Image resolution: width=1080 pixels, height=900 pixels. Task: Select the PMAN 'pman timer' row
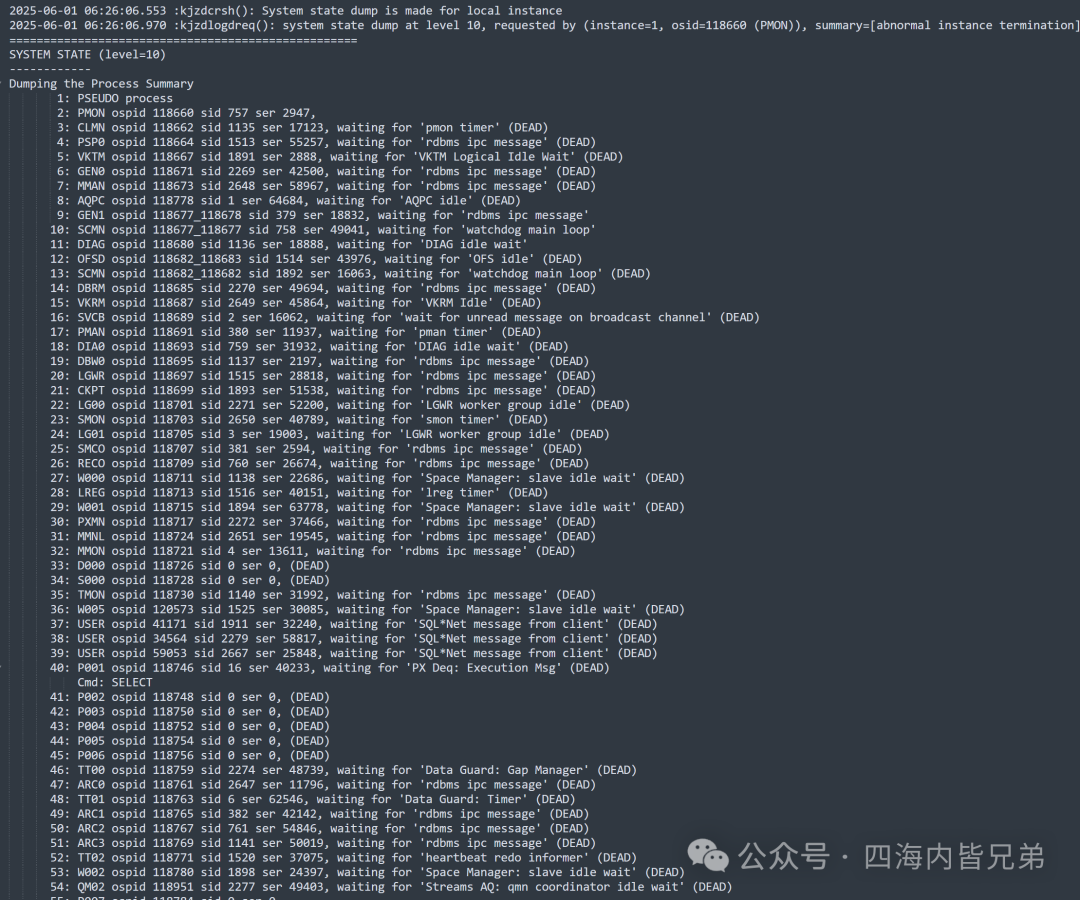[295, 332]
